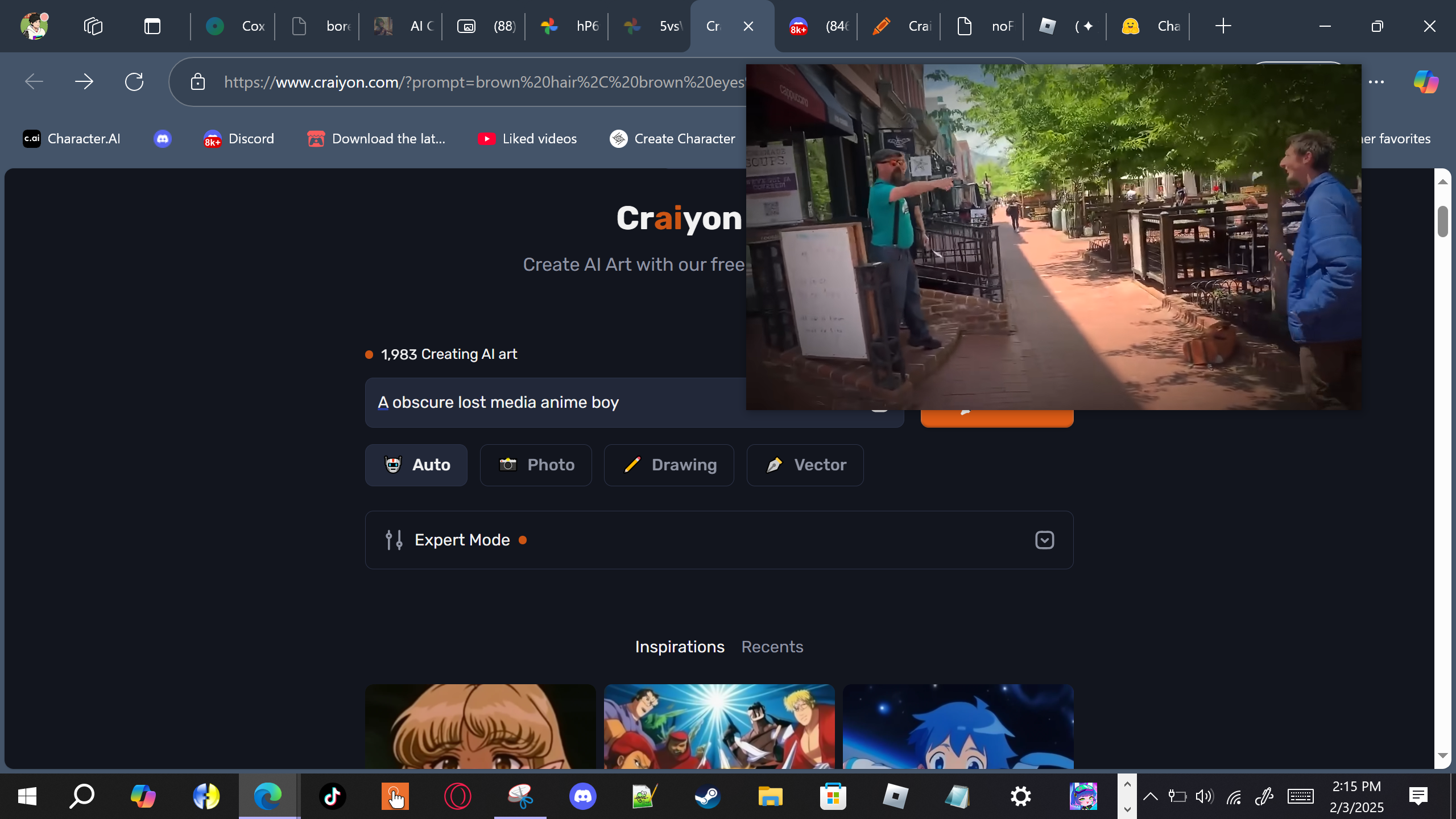The width and height of the screenshot is (1456, 819).
Task: Switch to the AI C browser tab
Action: [402, 26]
